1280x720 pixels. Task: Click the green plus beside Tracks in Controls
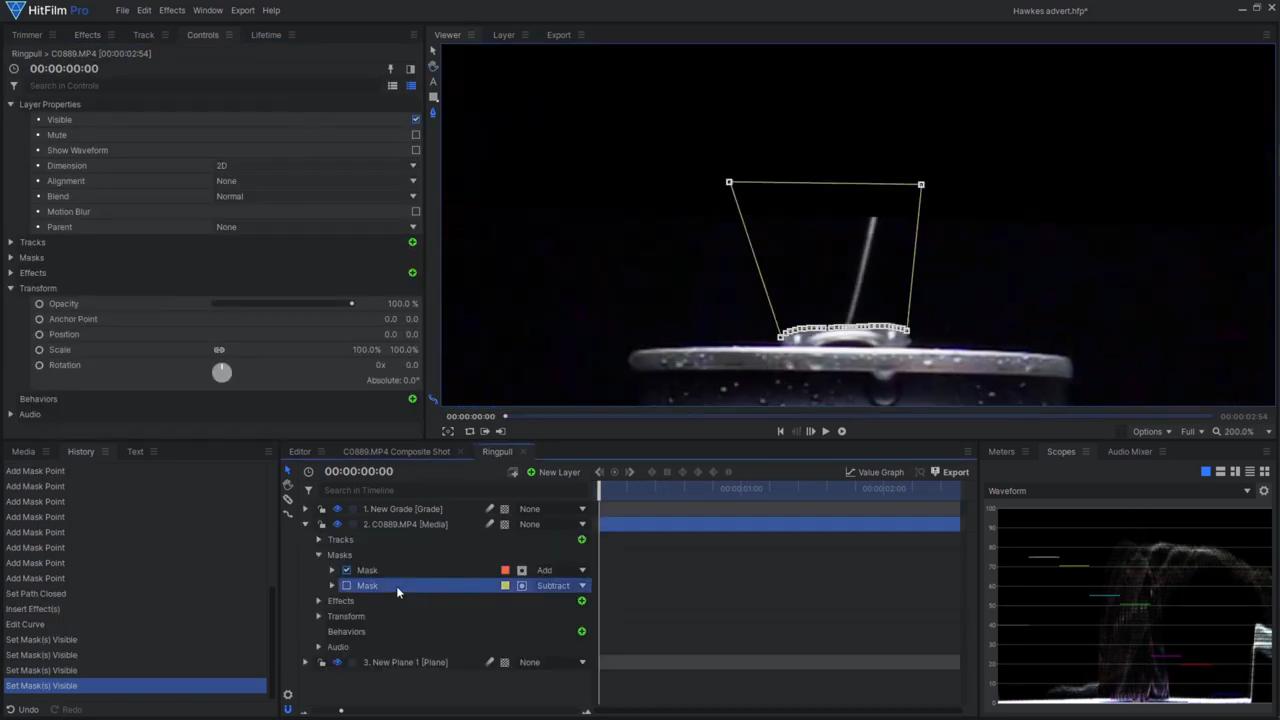[x=412, y=242]
